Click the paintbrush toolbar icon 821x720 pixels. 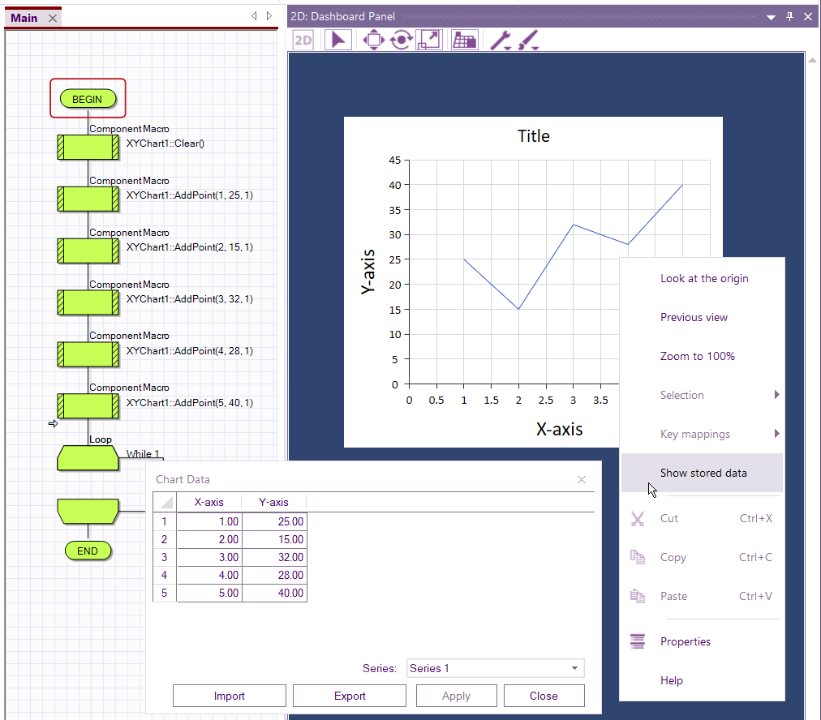click(x=529, y=40)
